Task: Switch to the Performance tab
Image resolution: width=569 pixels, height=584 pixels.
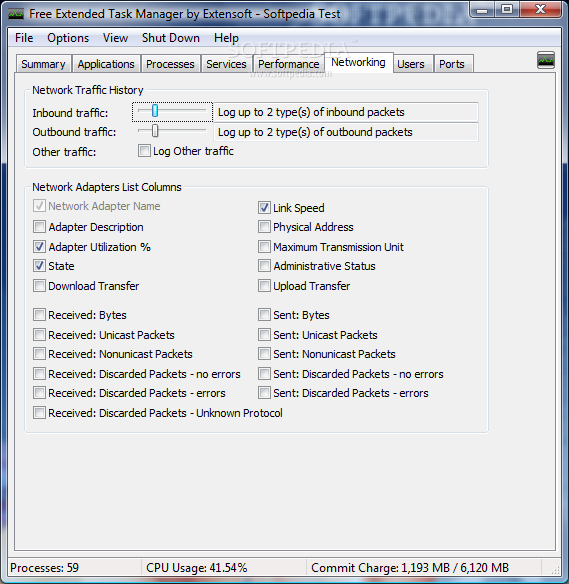Action: pyautogui.click(x=289, y=64)
